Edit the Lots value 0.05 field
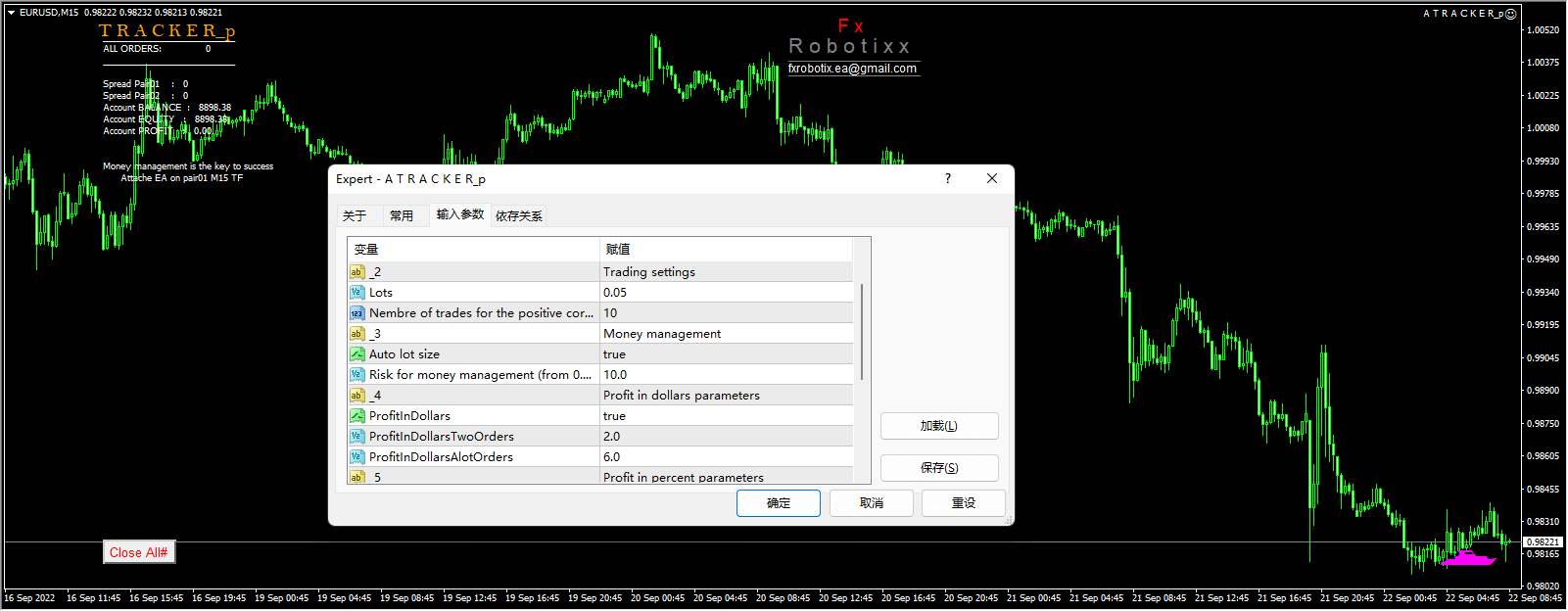The image size is (1568, 611). 726,293
